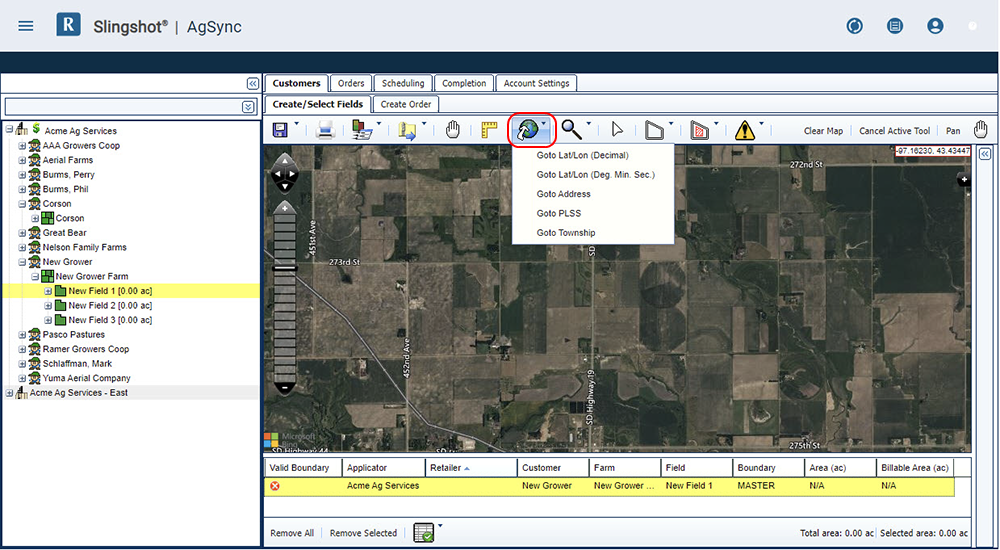Click the Raven R logo
Screen dimensions: 1000x550
pyautogui.click(x=68, y=25)
